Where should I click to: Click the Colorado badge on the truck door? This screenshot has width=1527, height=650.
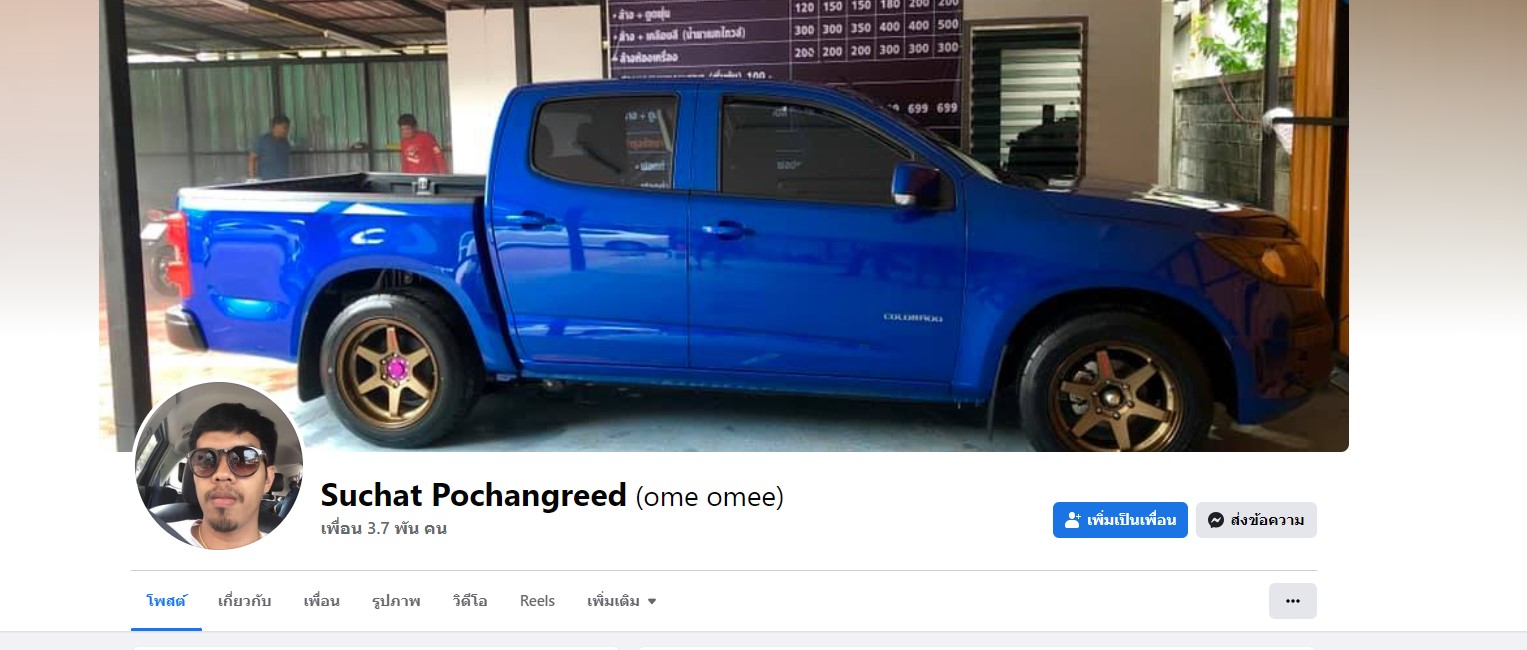[912, 317]
